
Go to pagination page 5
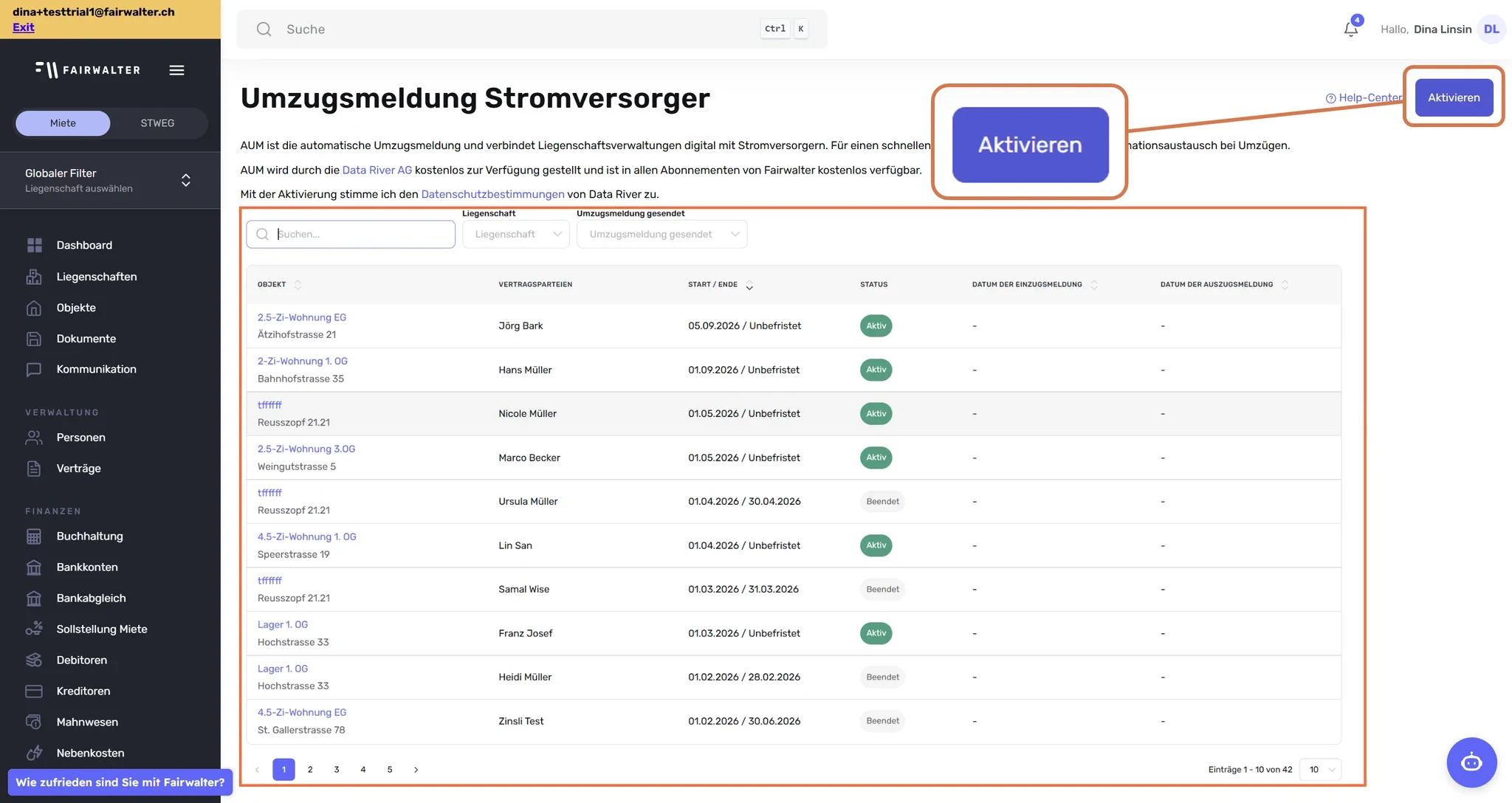(x=390, y=770)
